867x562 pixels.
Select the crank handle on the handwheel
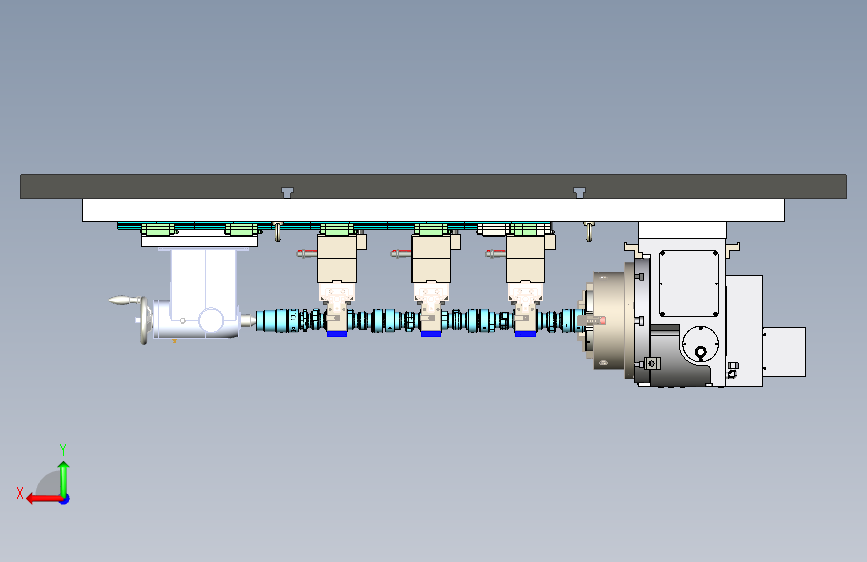pos(126,300)
